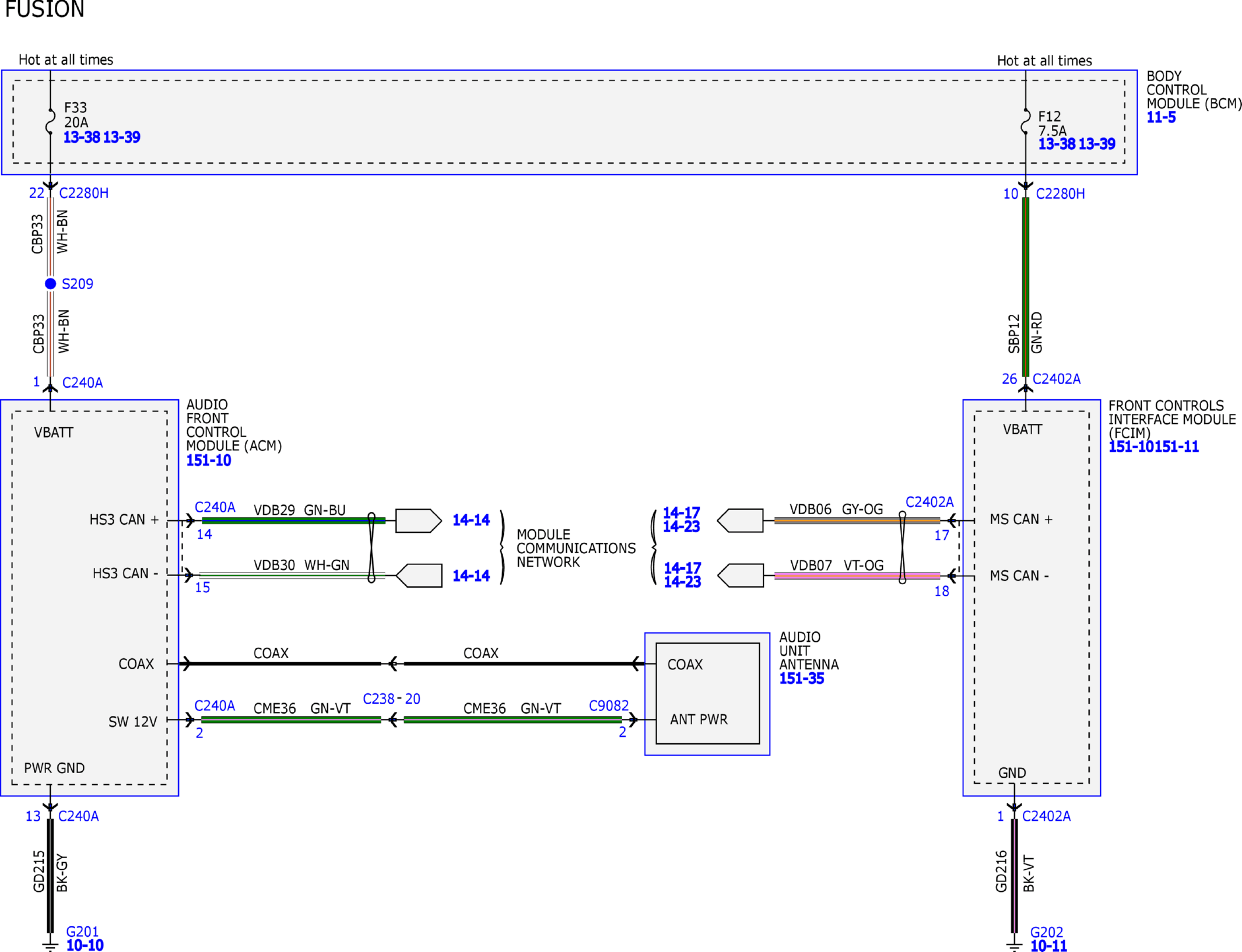Viewport: 1242px width, 952px height.
Task: Open the 14-23 reference beside the VDB06 wire
Action: pos(682,526)
